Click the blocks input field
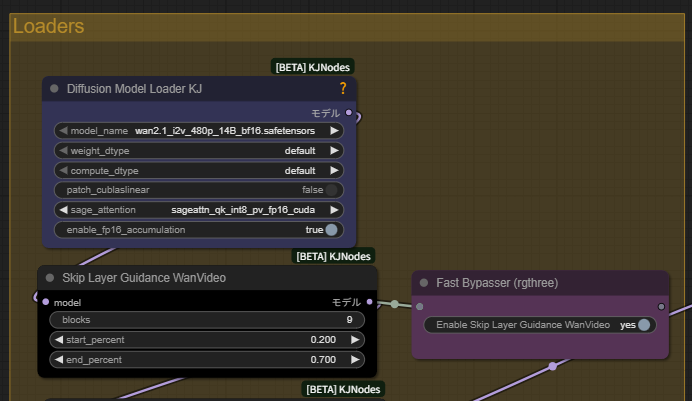The width and height of the screenshot is (692, 401). coord(207,320)
